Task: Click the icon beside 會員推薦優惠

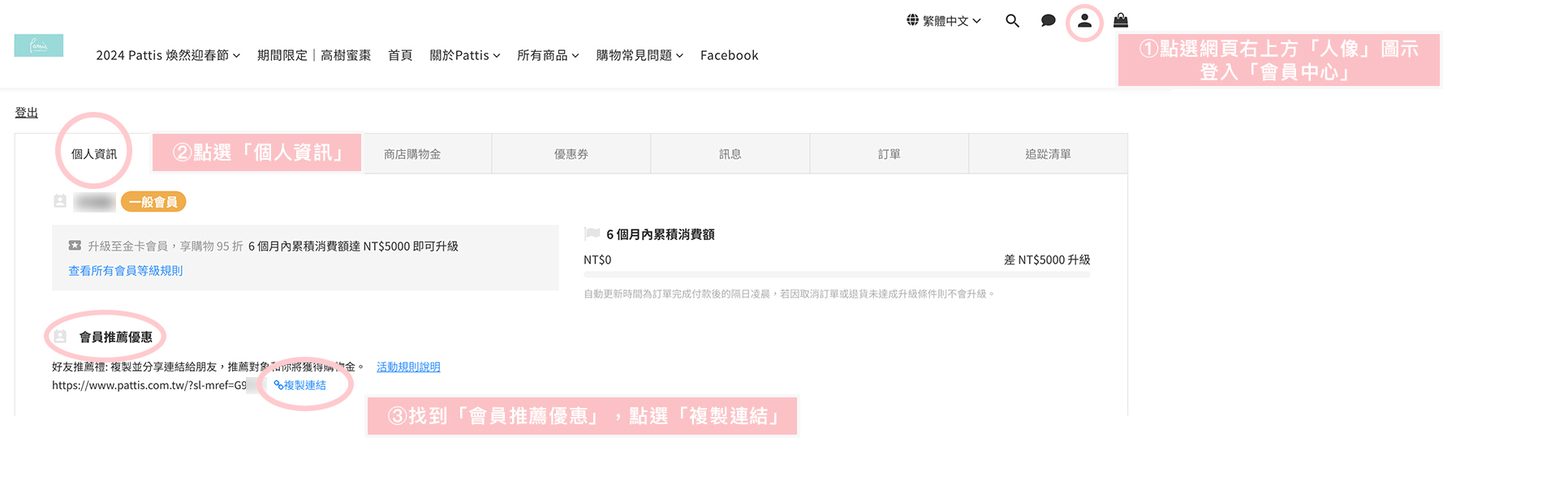Action: click(x=60, y=337)
